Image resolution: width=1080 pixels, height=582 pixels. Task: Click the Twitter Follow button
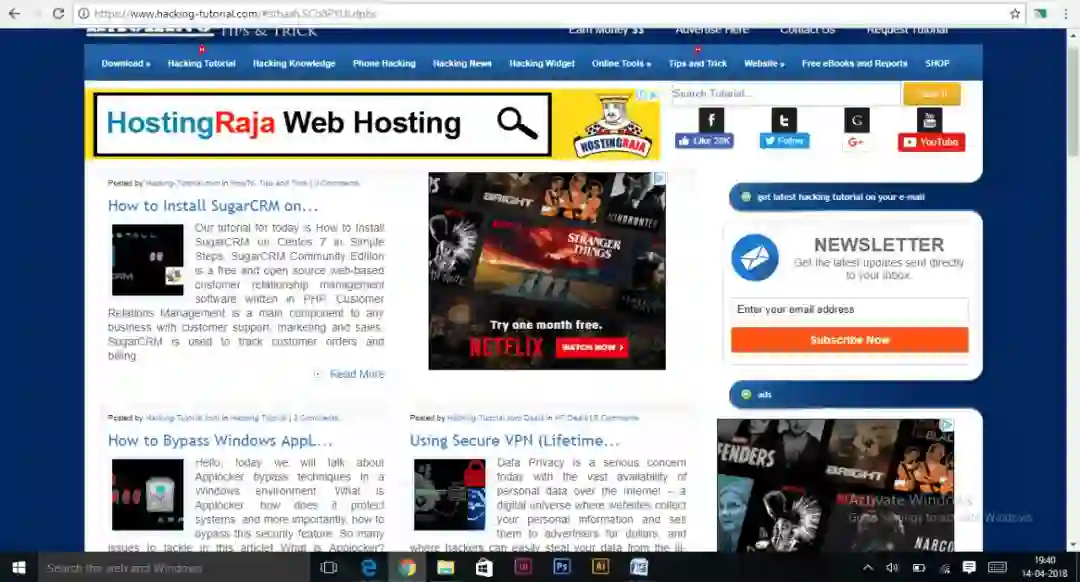[x=784, y=141]
